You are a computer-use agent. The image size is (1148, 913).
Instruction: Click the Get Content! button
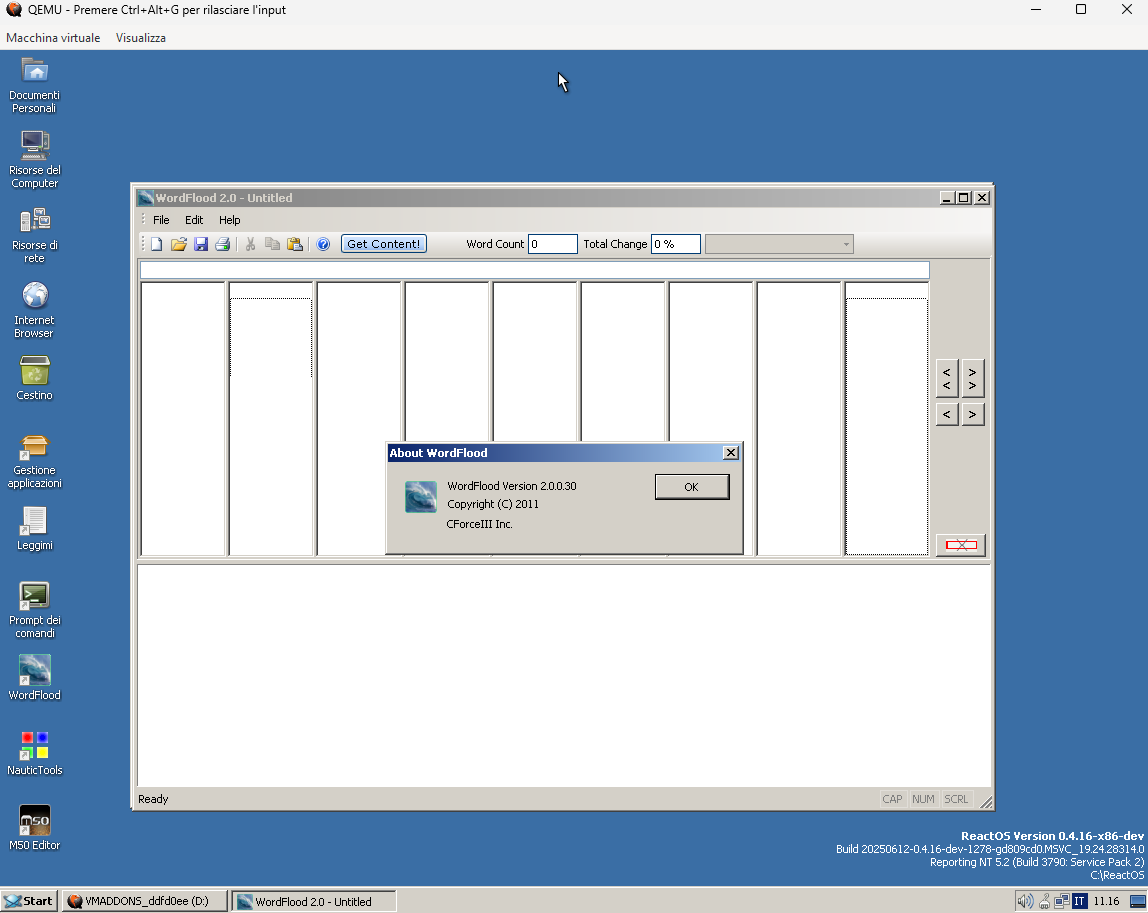coord(384,244)
